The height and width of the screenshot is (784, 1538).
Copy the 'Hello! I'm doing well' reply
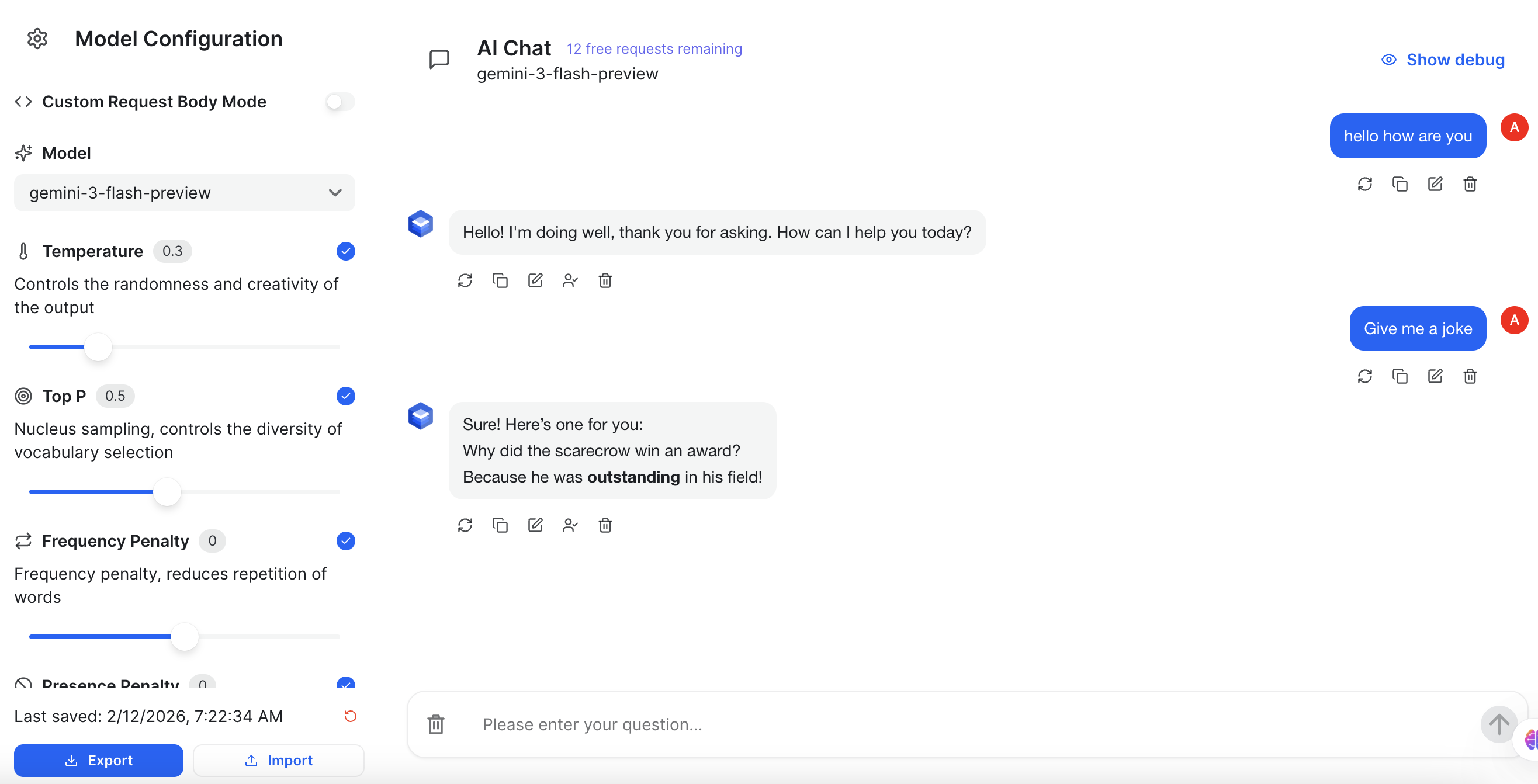[x=500, y=280]
